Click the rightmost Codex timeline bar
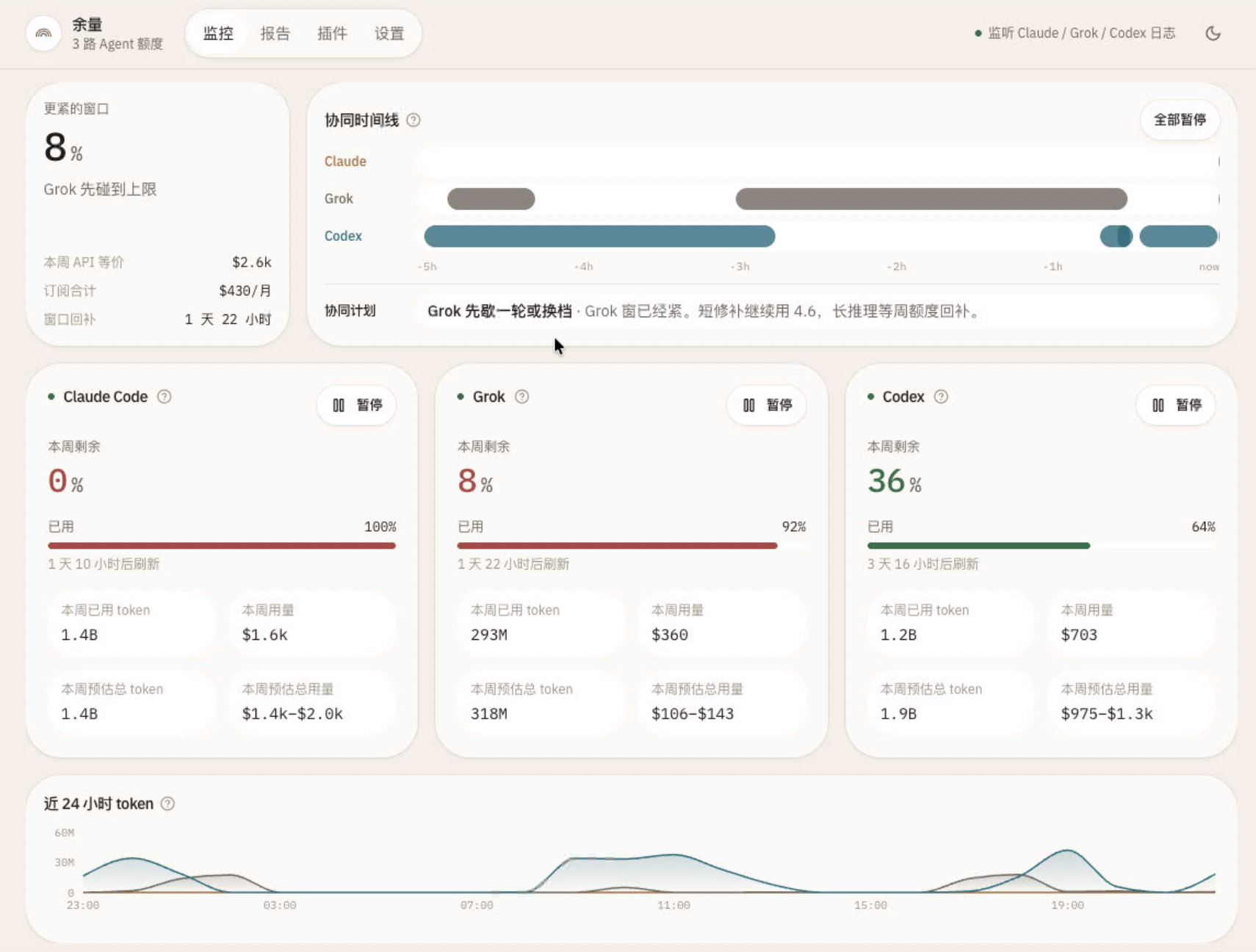 pos(1179,236)
